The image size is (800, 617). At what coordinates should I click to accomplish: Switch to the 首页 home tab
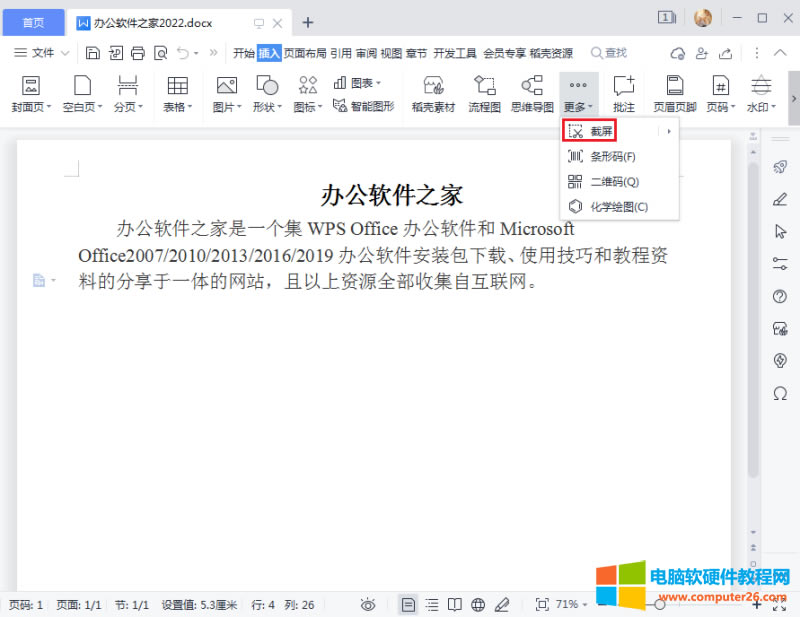point(34,21)
